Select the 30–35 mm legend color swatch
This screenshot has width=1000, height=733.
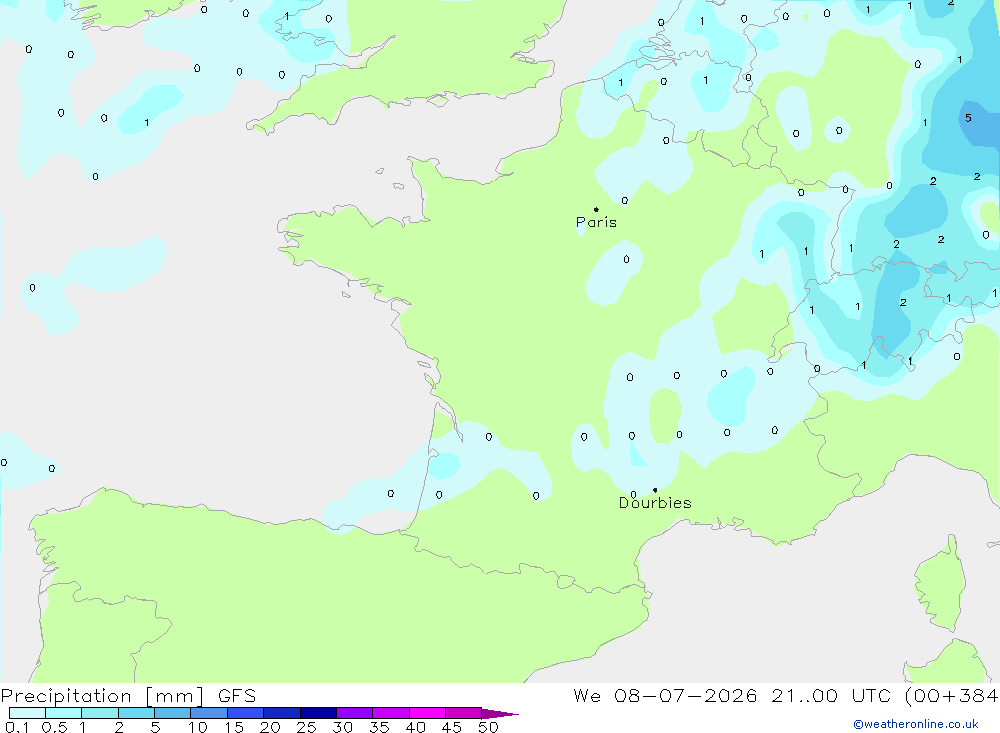[x=355, y=713]
